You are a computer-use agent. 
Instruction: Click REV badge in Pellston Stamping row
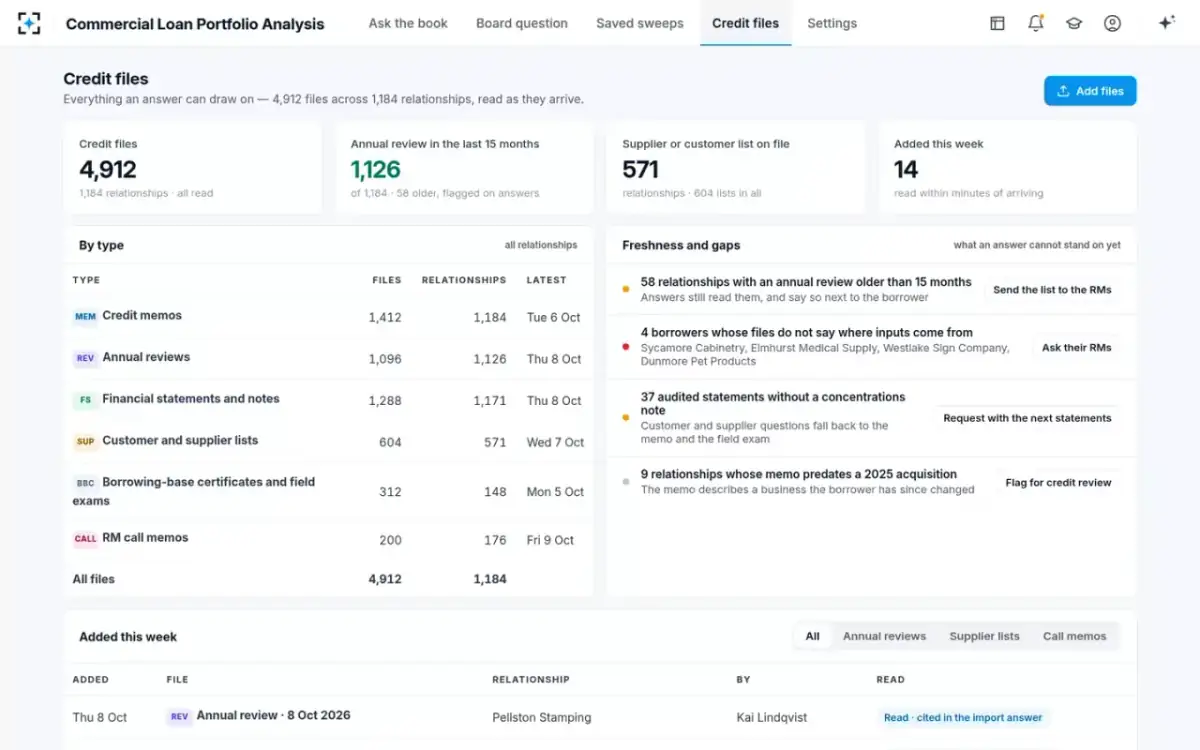coord(180,716)
